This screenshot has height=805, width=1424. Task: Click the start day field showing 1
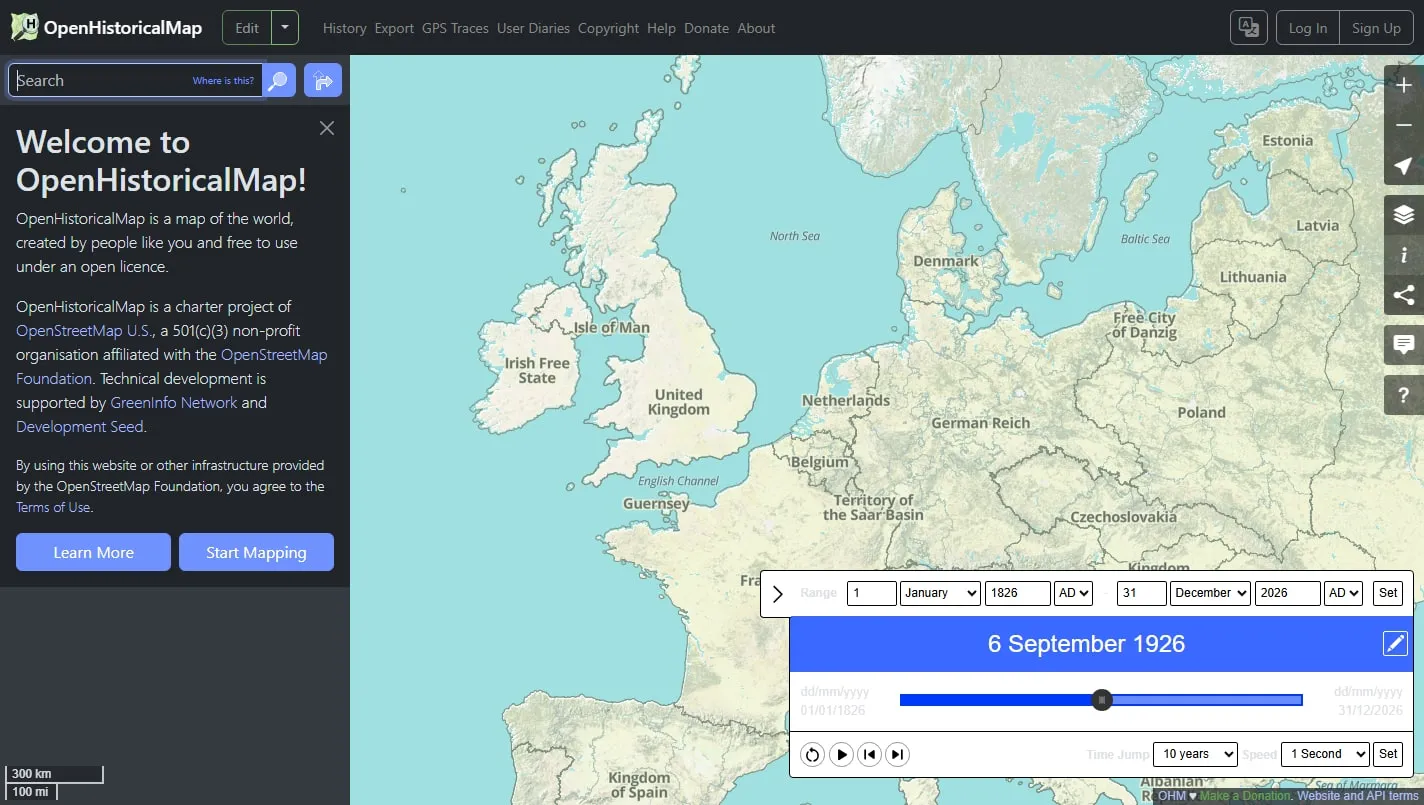(872, 593)
